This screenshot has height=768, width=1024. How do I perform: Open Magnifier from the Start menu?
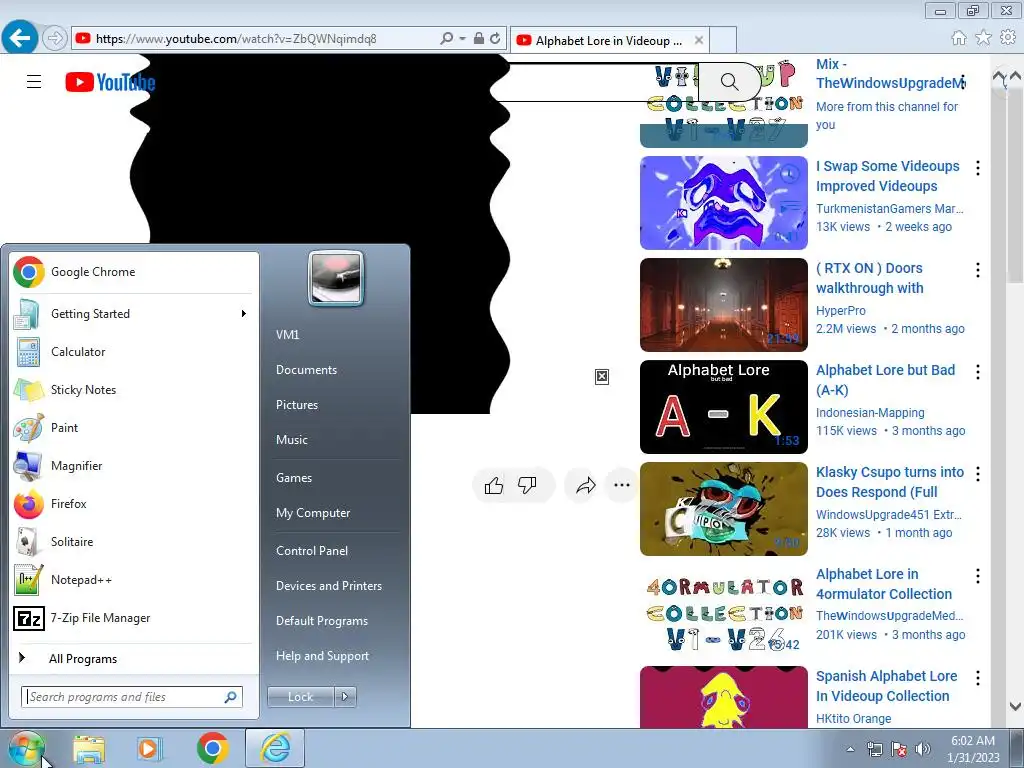(134, 466)
